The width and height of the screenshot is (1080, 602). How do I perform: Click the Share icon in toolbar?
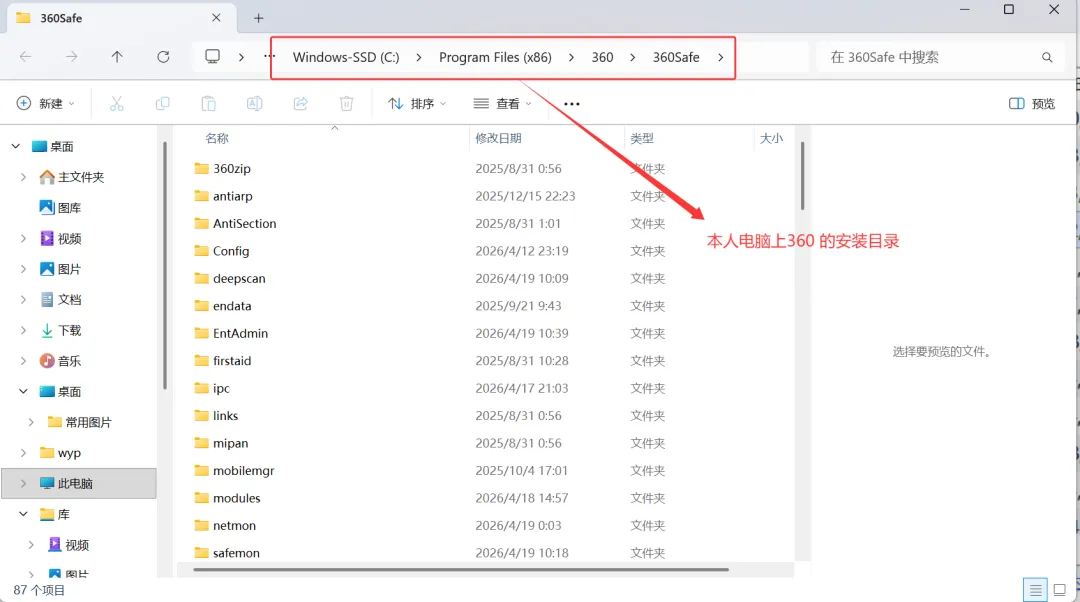[x=300, y=104]
